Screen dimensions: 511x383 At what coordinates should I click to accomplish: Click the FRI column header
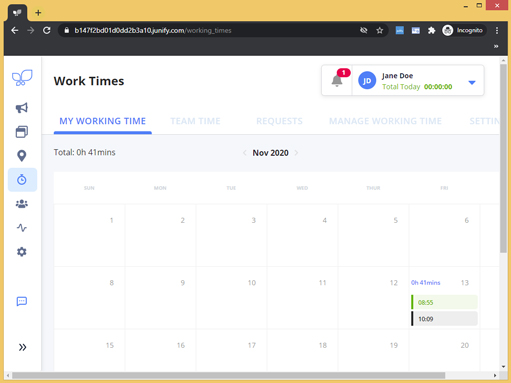[444, 188]
